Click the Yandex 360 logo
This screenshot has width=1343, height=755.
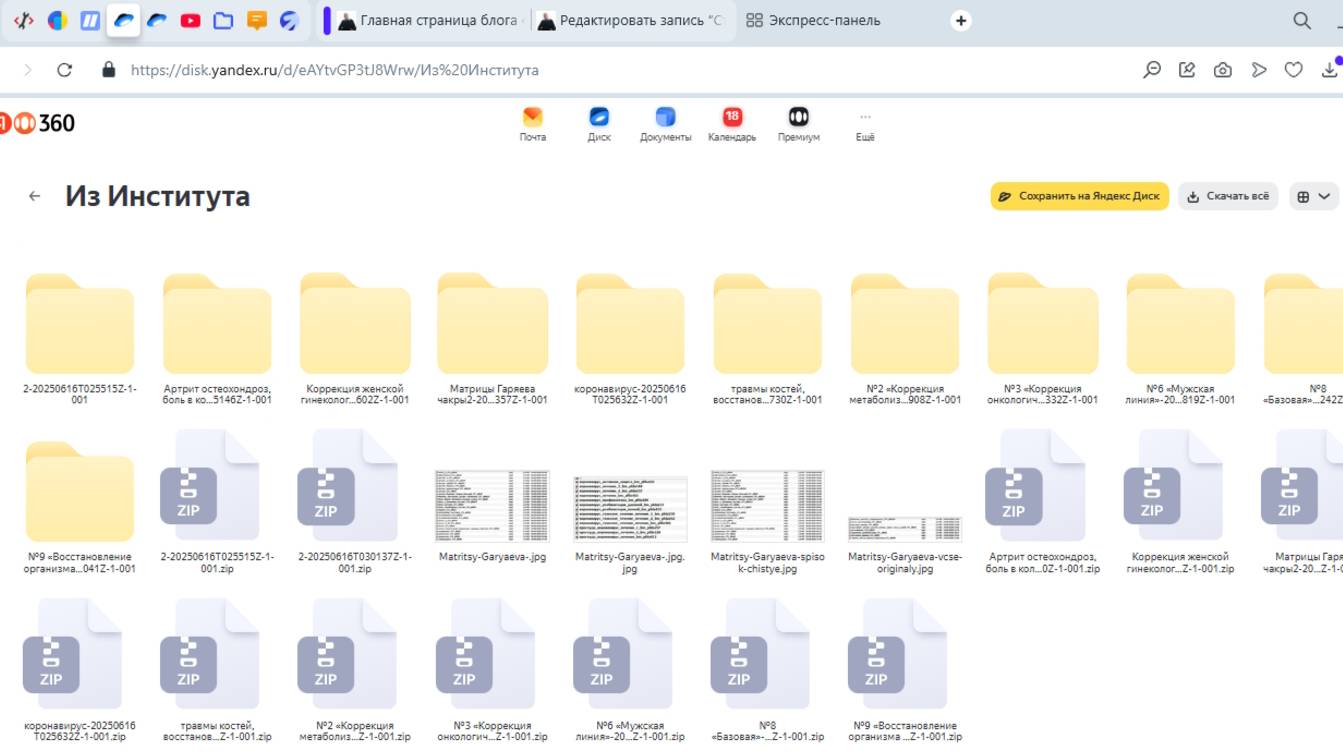[38, 123]
